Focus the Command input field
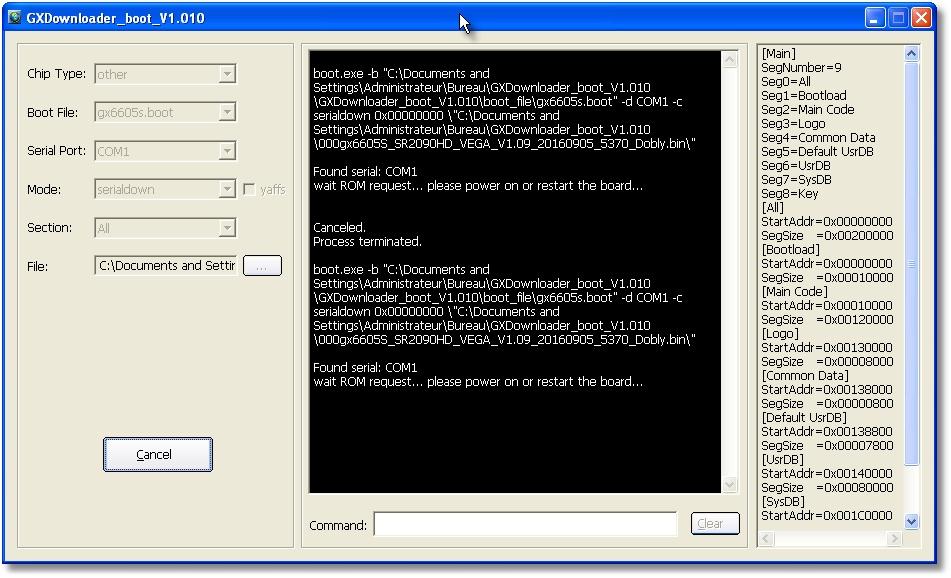 pos(525,524)
